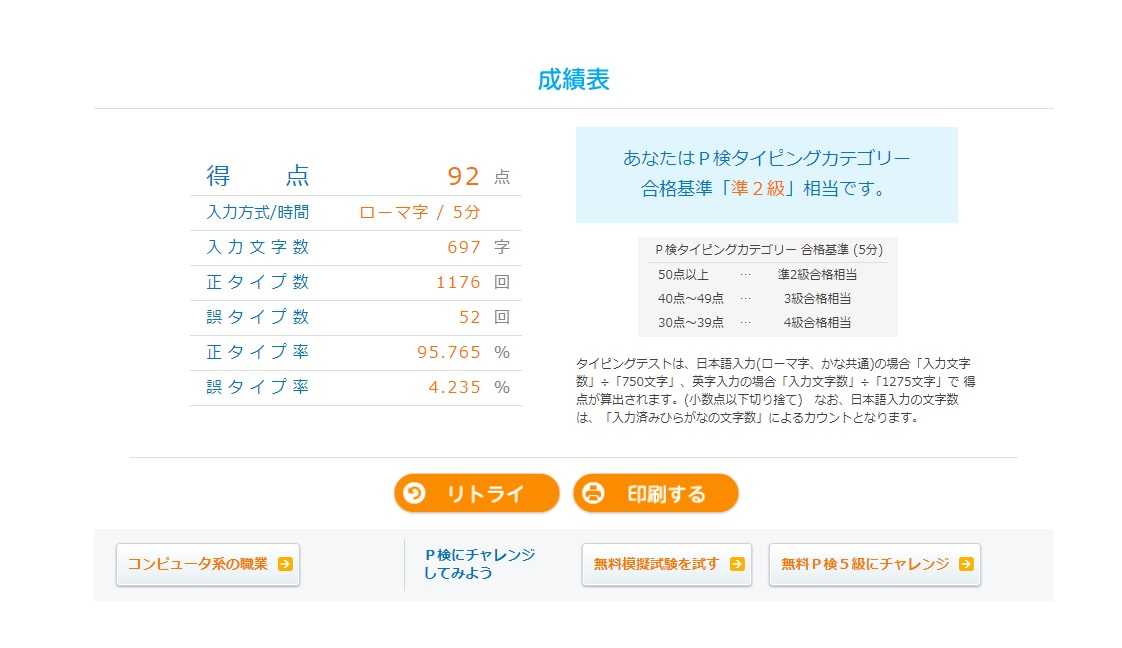The image size is (1122, 648).
Task: Click arrow icon beside 無料P検5級にチャレンジ
Action: 966,564
